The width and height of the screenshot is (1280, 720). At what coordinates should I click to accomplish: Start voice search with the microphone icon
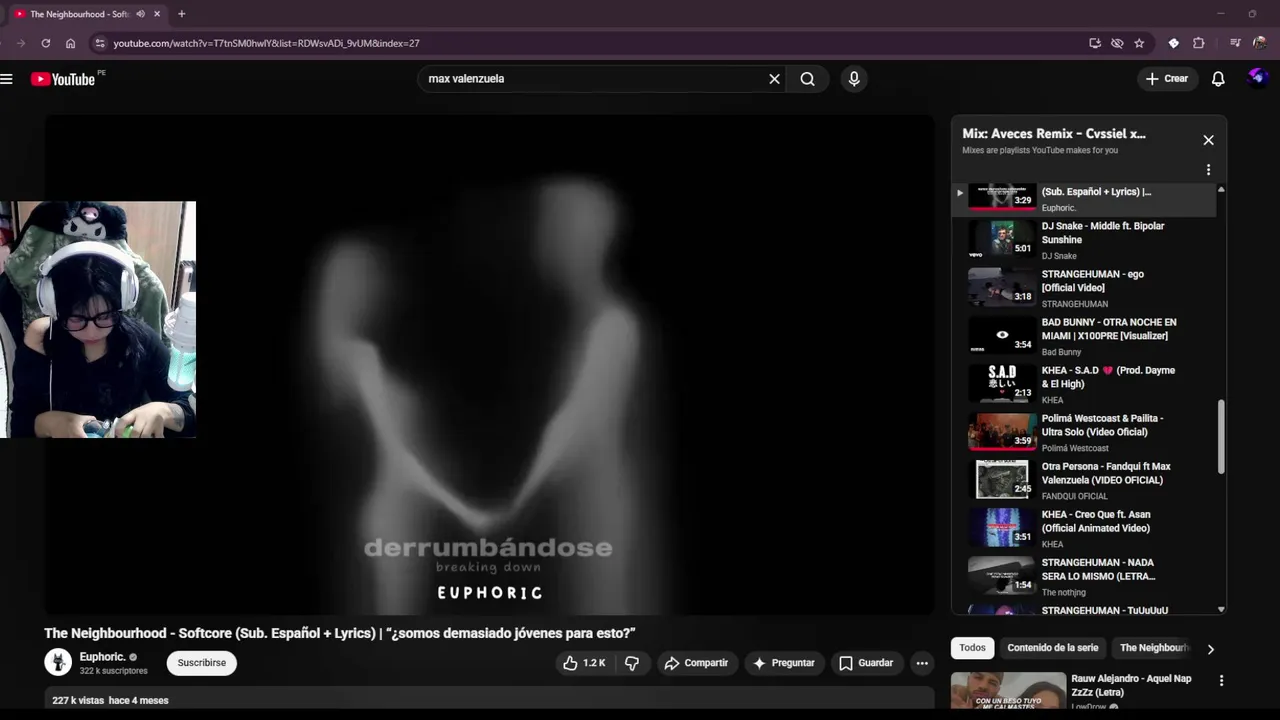point(854,79)
